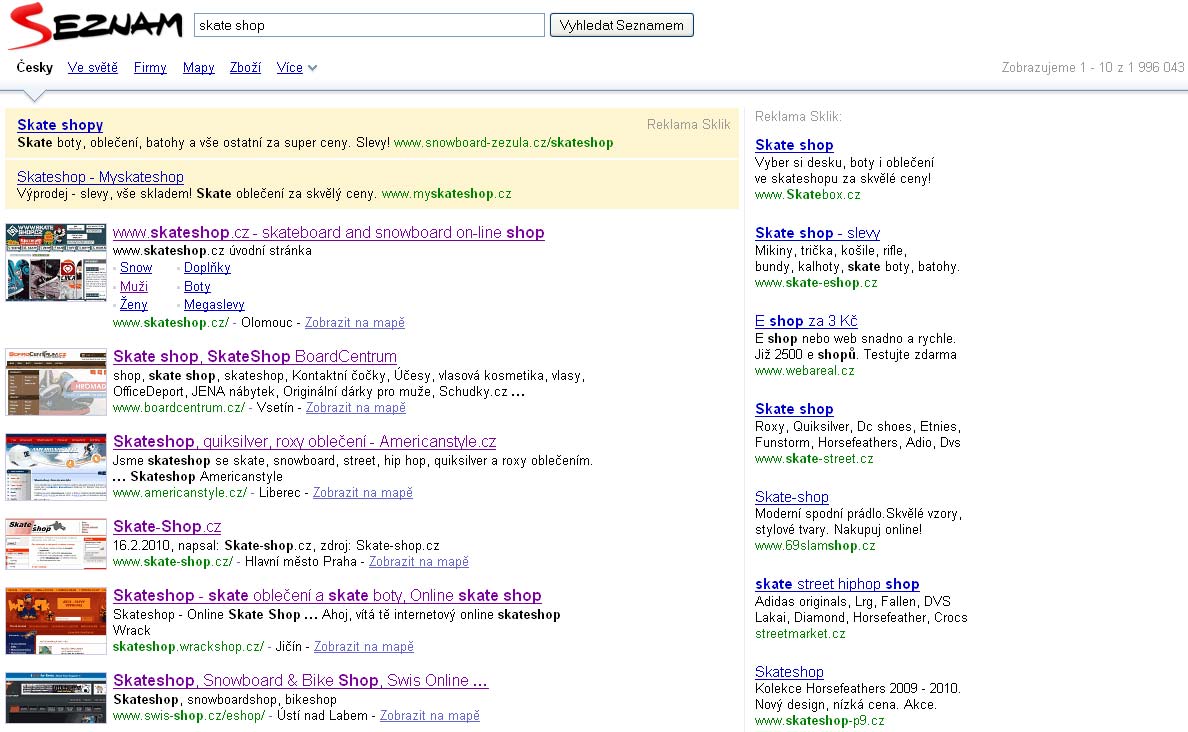Viewport: 1188px width, 732px height.
Task: Open the Snow sublink
Action: (x=136, y=267)
